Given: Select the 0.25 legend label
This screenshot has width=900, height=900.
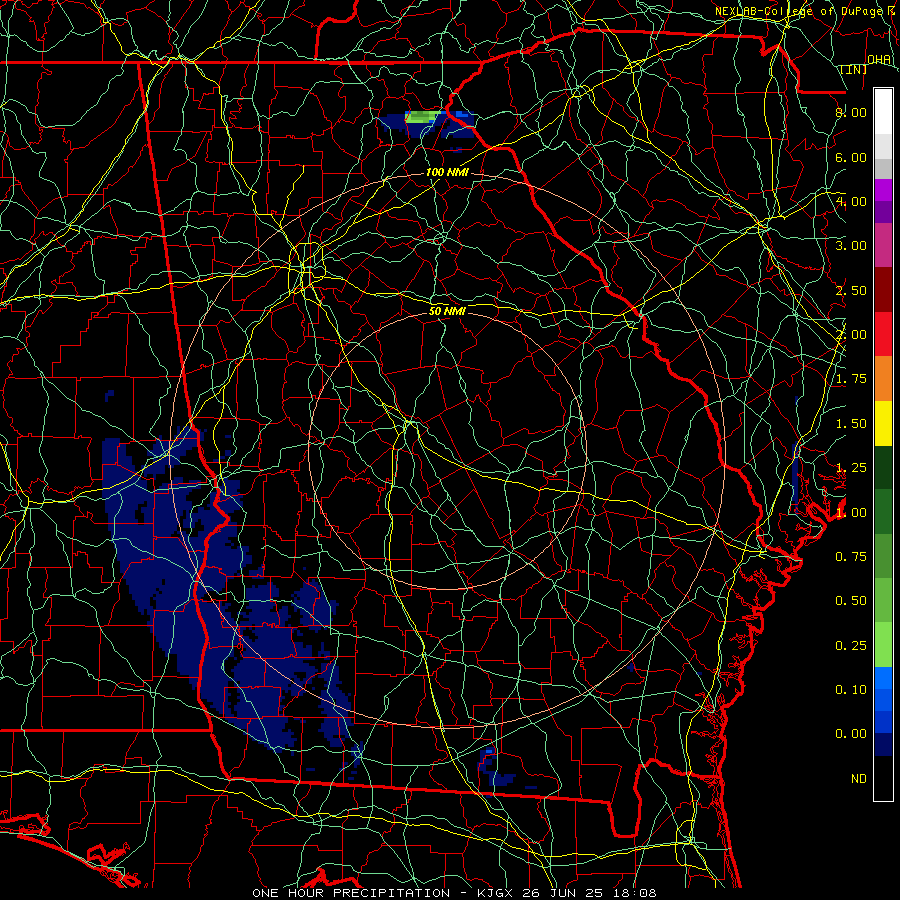Looking at the screenshot, I should click(x=851, y=646).
